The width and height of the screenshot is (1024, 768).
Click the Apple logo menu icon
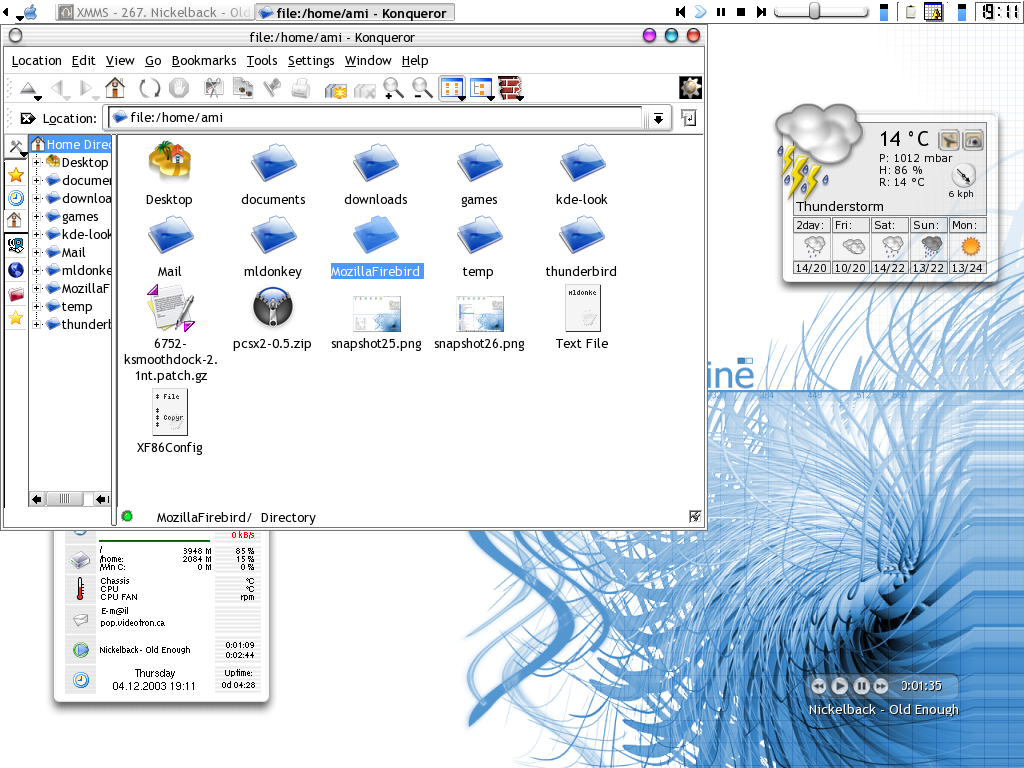[x=30, y=12]
